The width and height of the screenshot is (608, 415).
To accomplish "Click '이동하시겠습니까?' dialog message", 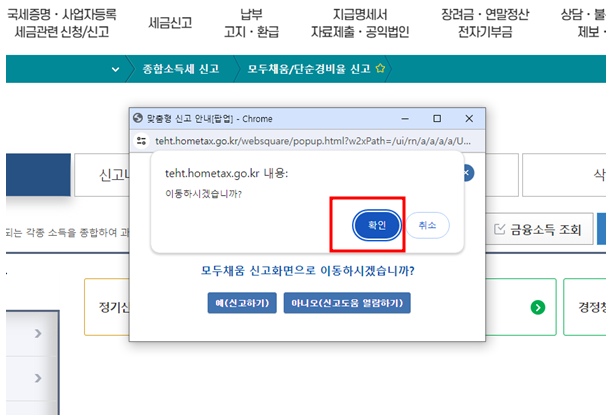I will pyautogui.click(x=203, y=194).
